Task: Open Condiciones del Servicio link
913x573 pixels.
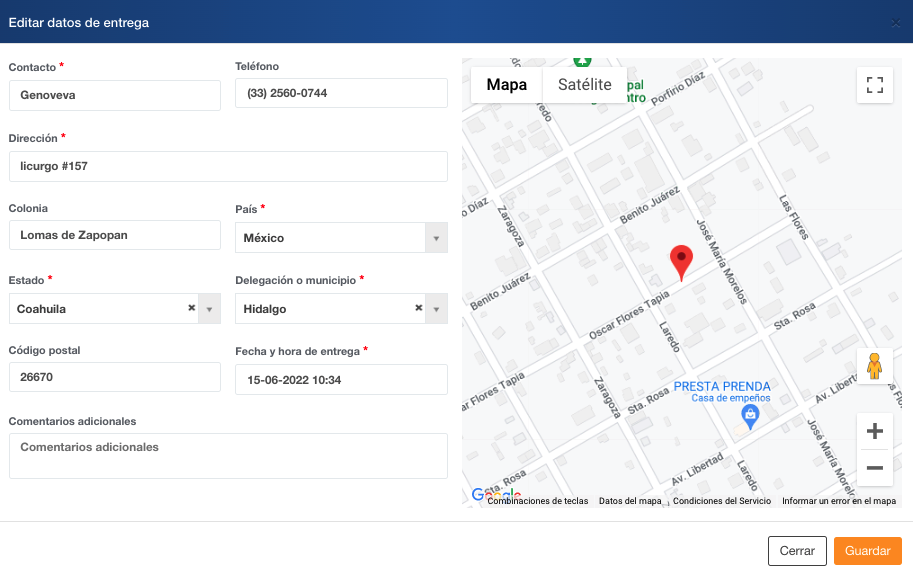Action: click(721, 501)
